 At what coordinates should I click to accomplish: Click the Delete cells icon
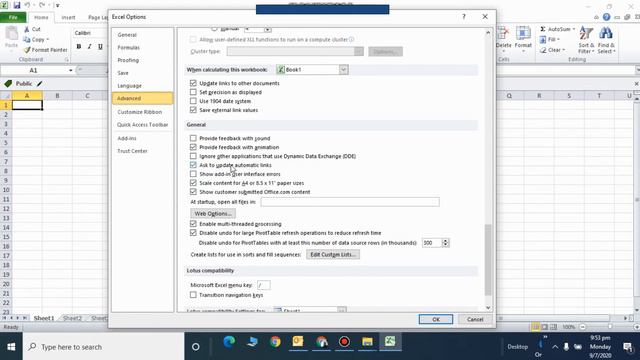[x=503, y=33]
